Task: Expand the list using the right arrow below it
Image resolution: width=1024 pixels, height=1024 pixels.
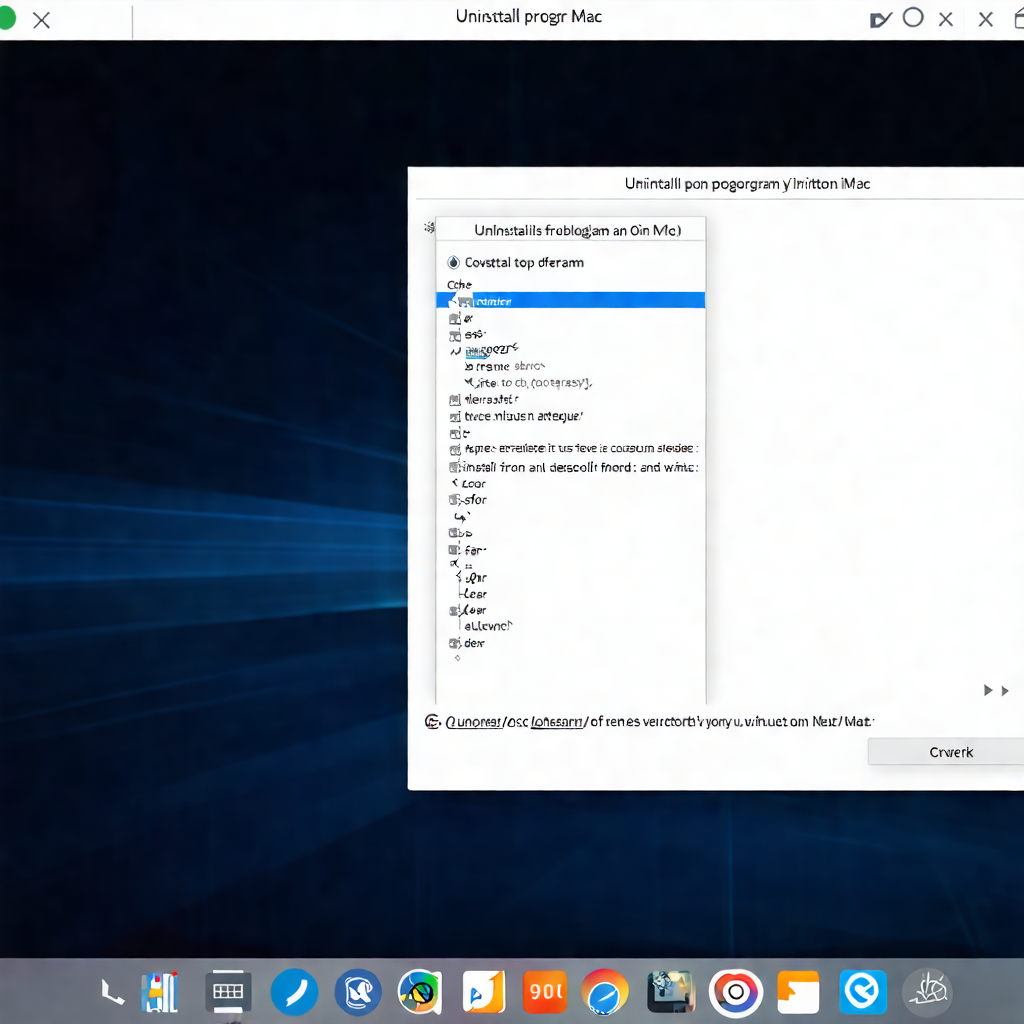Action: click(988, 690)
